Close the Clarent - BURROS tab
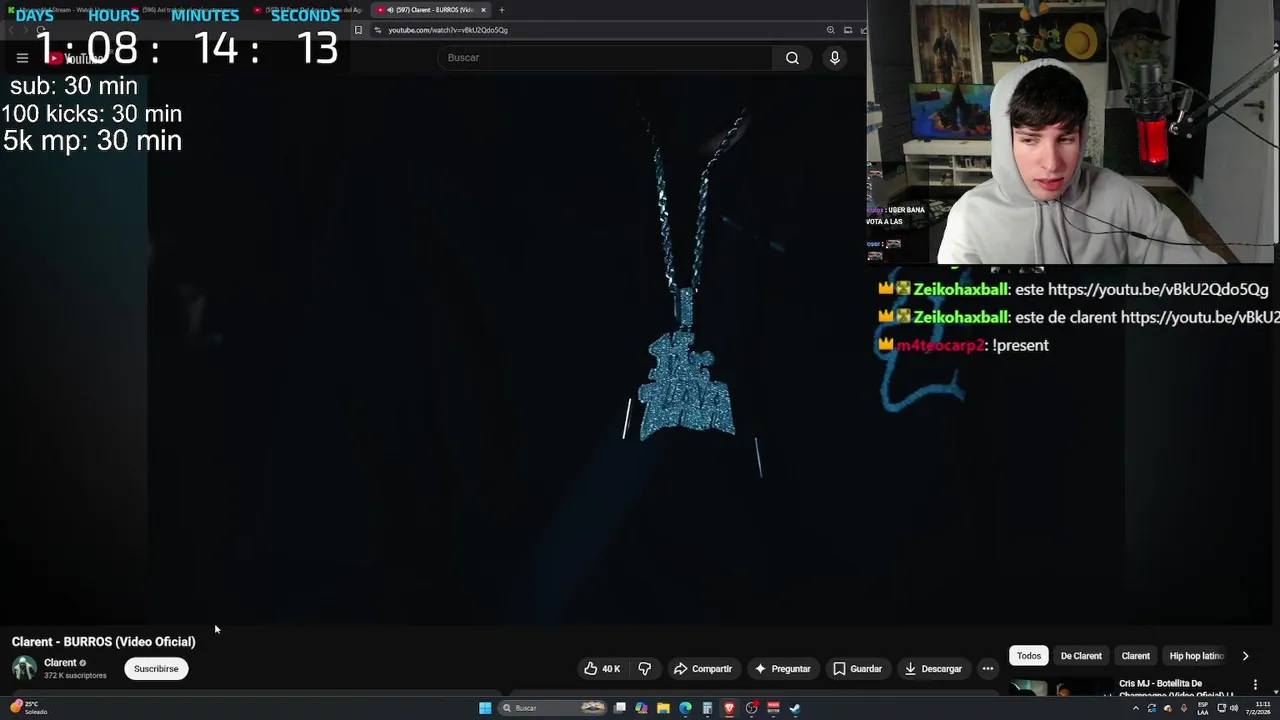The image size is (1280, 720). pos(483,10)
